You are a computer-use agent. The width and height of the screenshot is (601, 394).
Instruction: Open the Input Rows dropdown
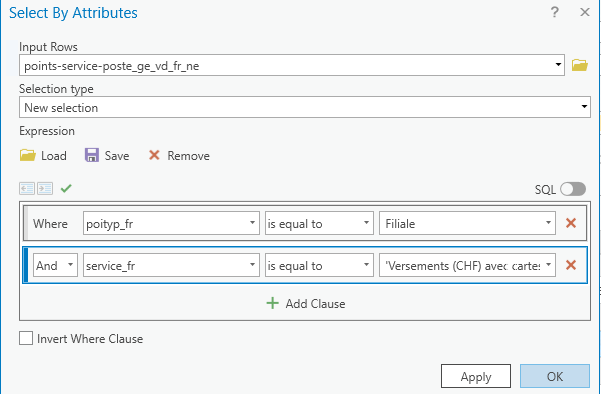coord(292,65)
